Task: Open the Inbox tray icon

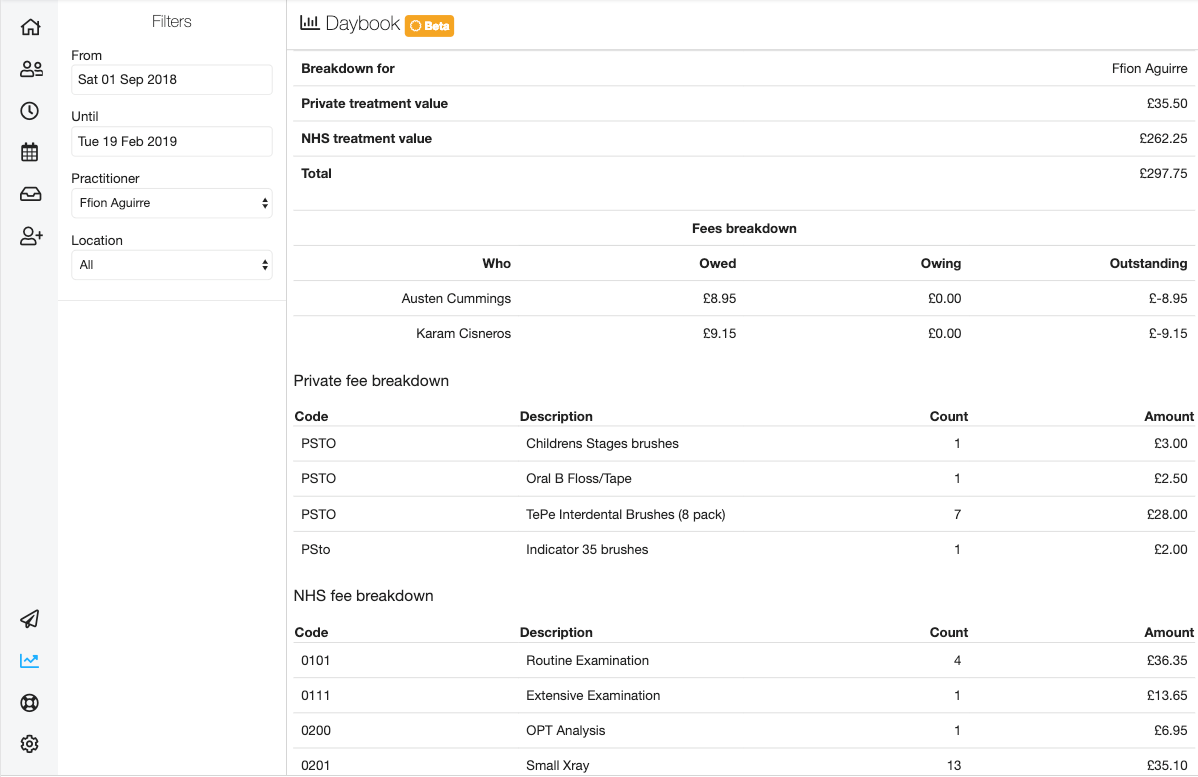Action: pyautogui.click(x=30, y=194)
